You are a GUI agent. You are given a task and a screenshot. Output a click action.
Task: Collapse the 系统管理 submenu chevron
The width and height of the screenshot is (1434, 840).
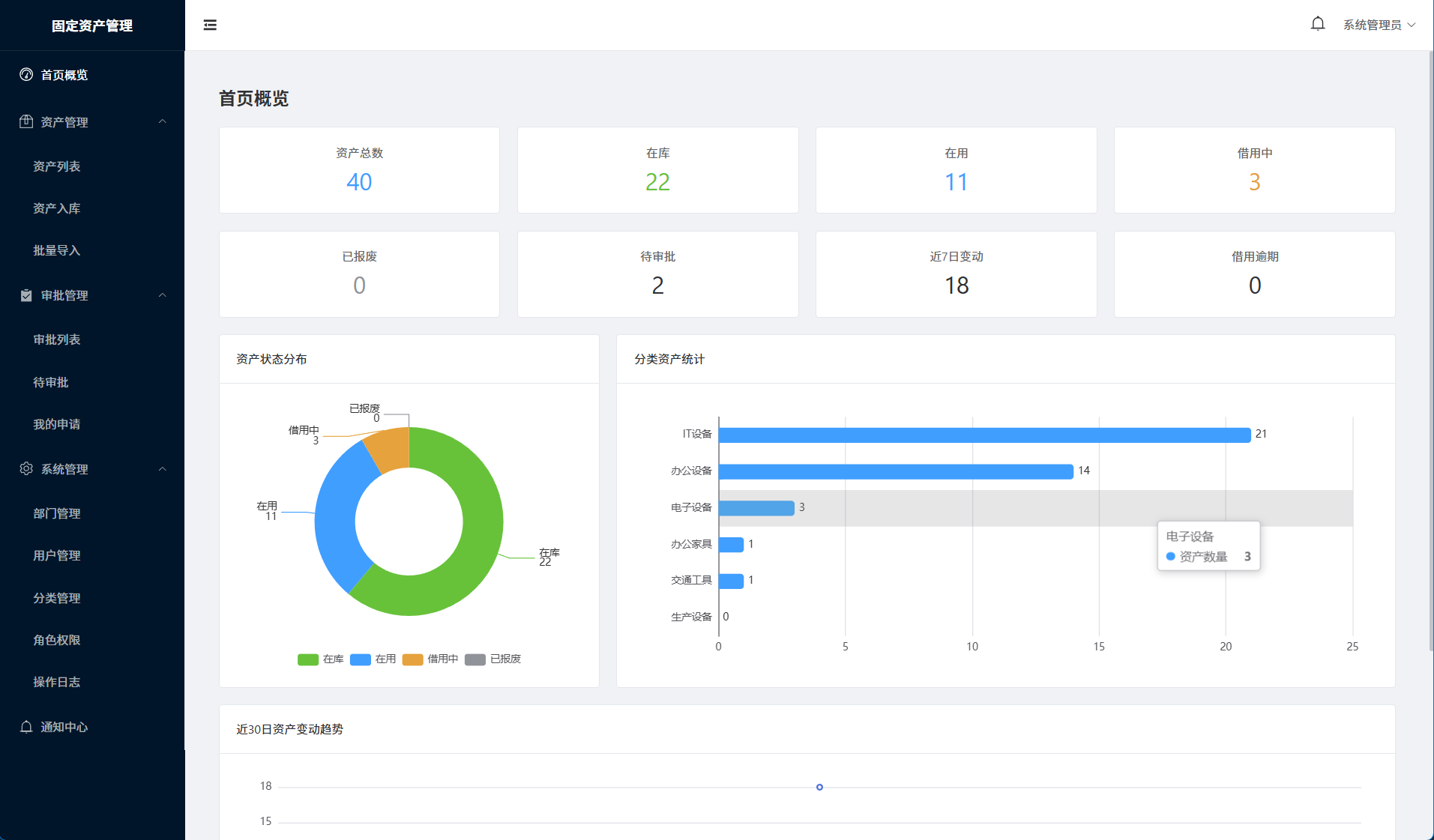(x=163, y=468)
